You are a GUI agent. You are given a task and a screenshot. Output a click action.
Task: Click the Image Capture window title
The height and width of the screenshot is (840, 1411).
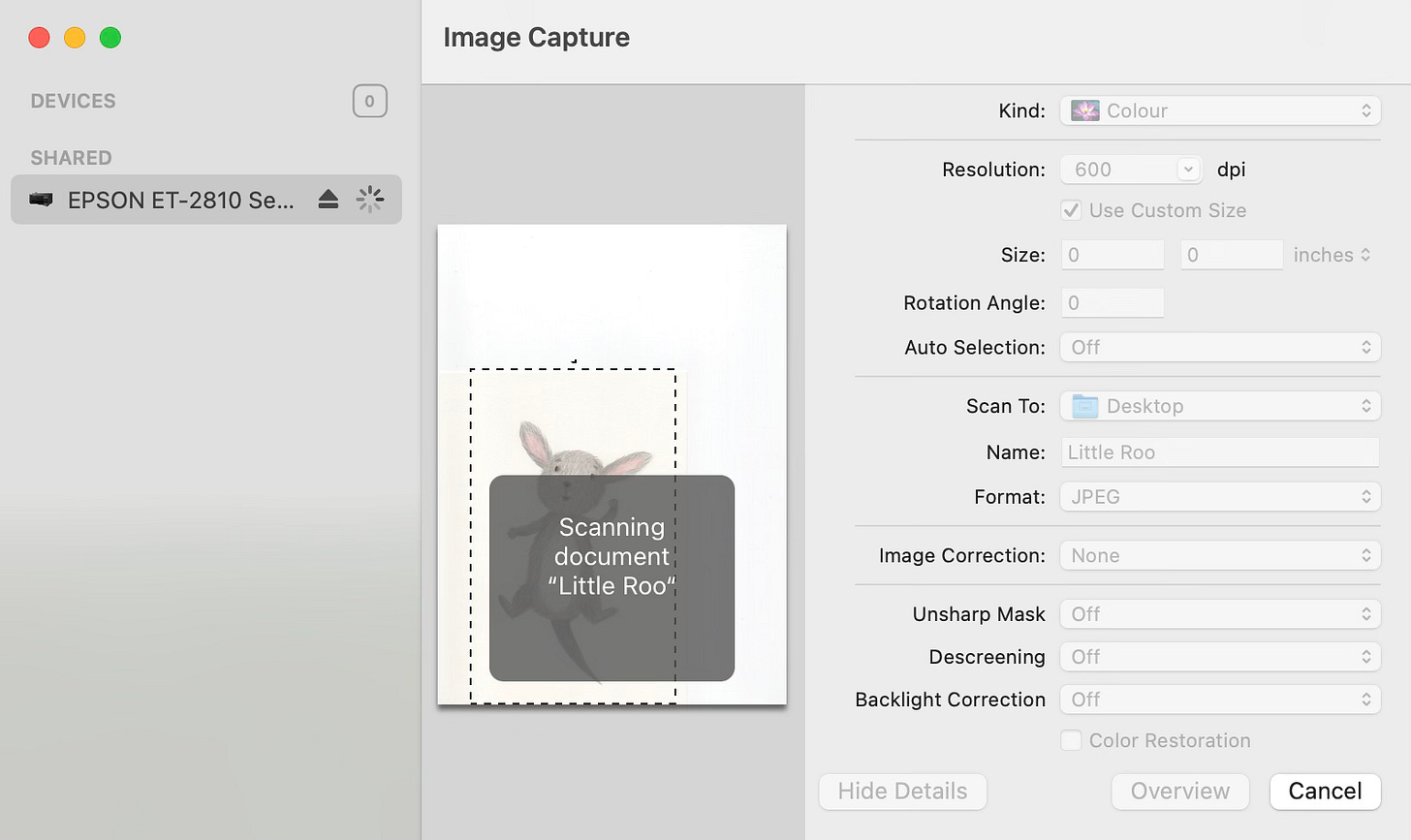click(536, 37)
